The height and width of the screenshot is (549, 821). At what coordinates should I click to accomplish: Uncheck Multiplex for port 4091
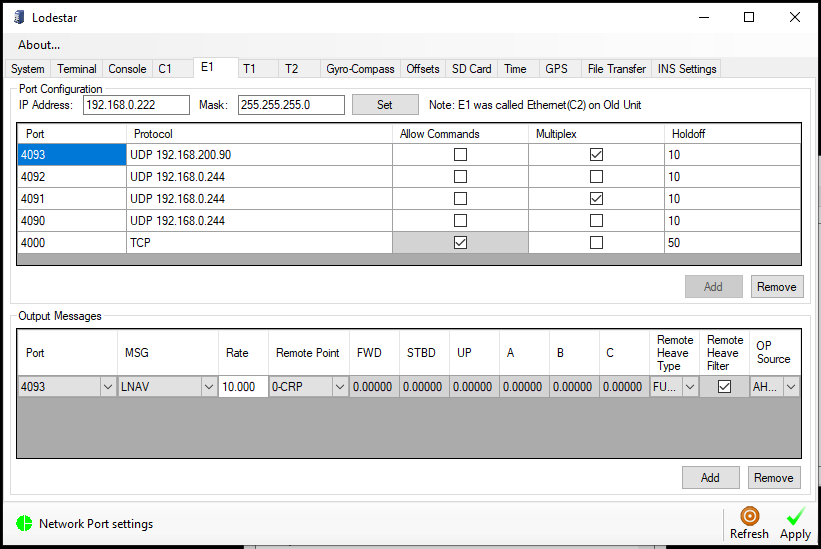coord(596,199)
